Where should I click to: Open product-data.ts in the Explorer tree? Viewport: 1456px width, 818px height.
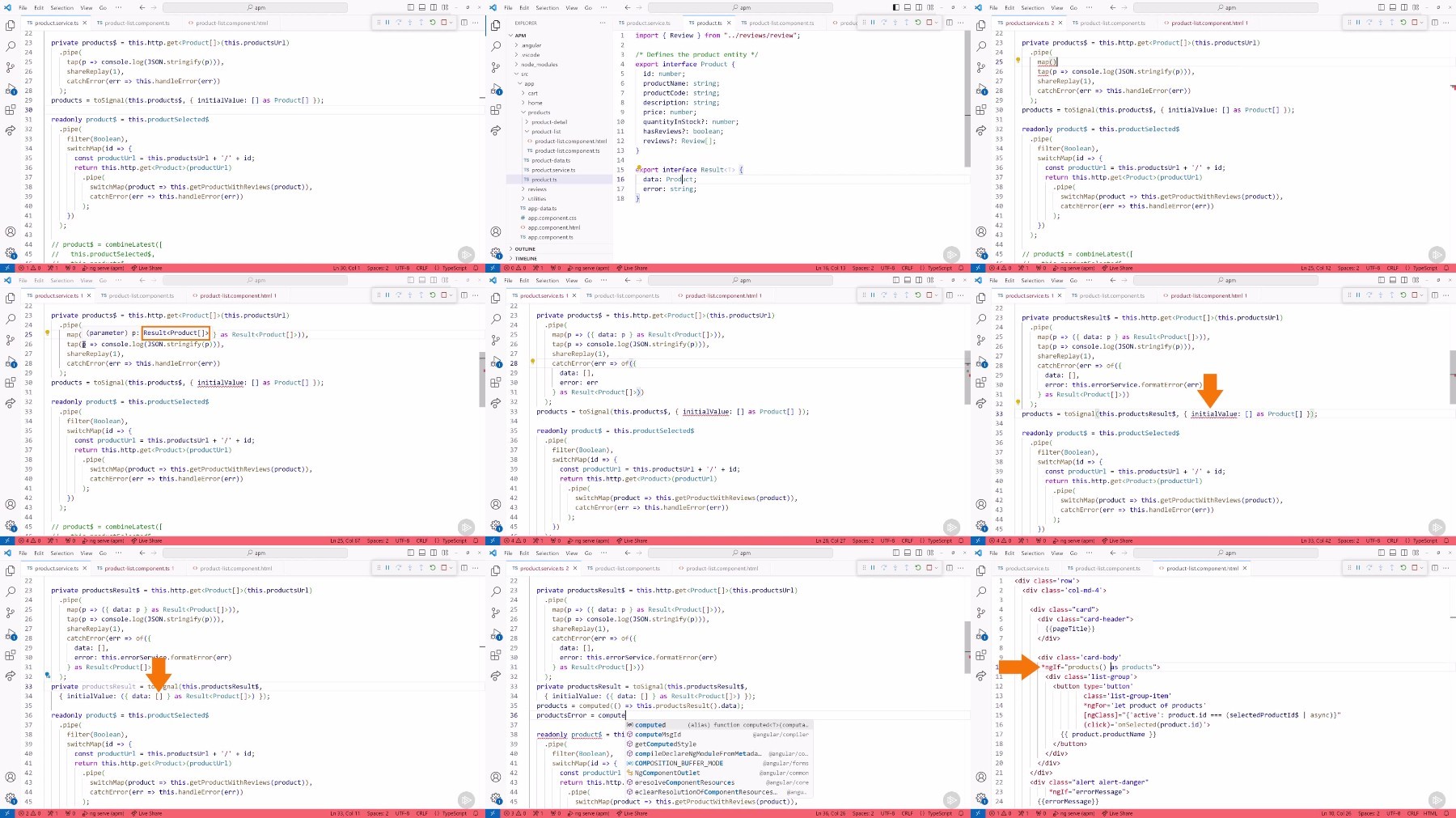[550, 160]
